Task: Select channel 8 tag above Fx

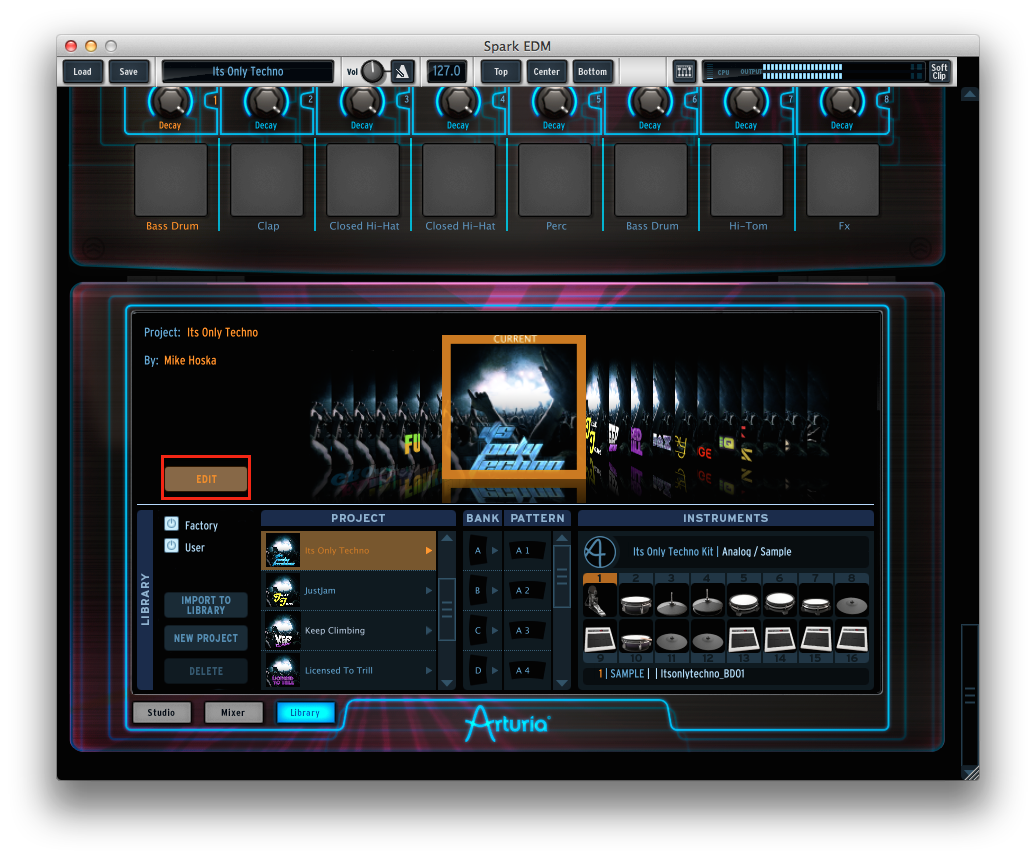Action: 886,100
